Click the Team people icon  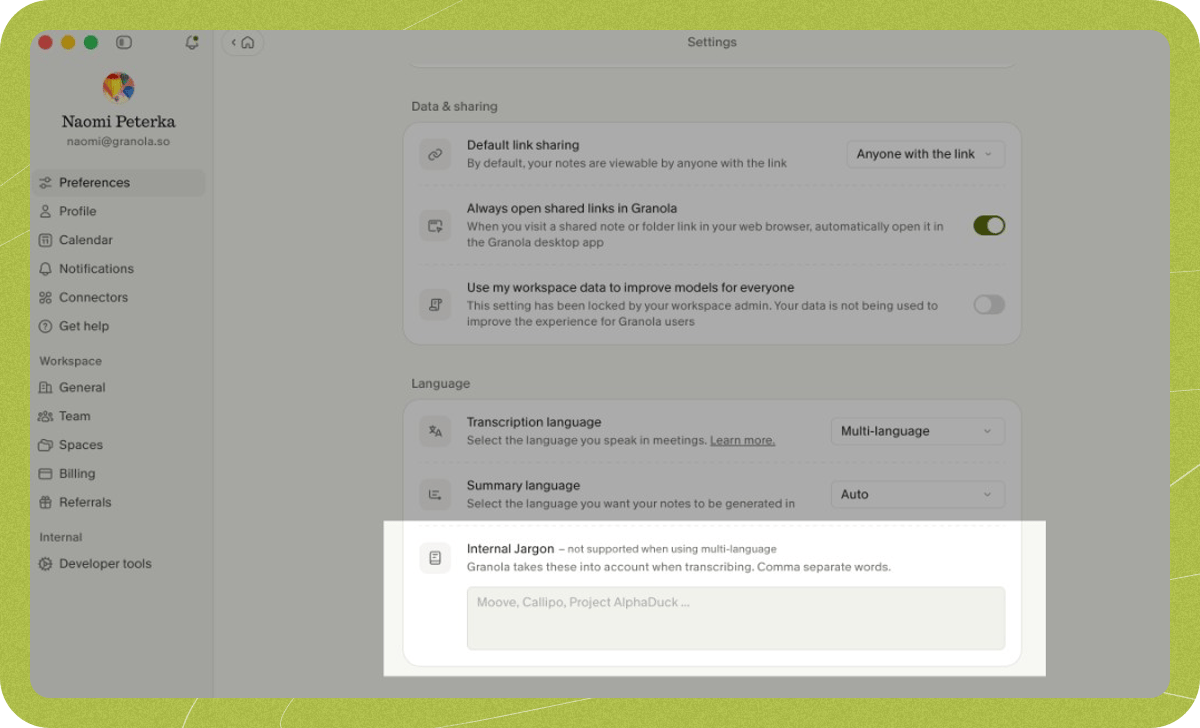click(x=45, y=416)
